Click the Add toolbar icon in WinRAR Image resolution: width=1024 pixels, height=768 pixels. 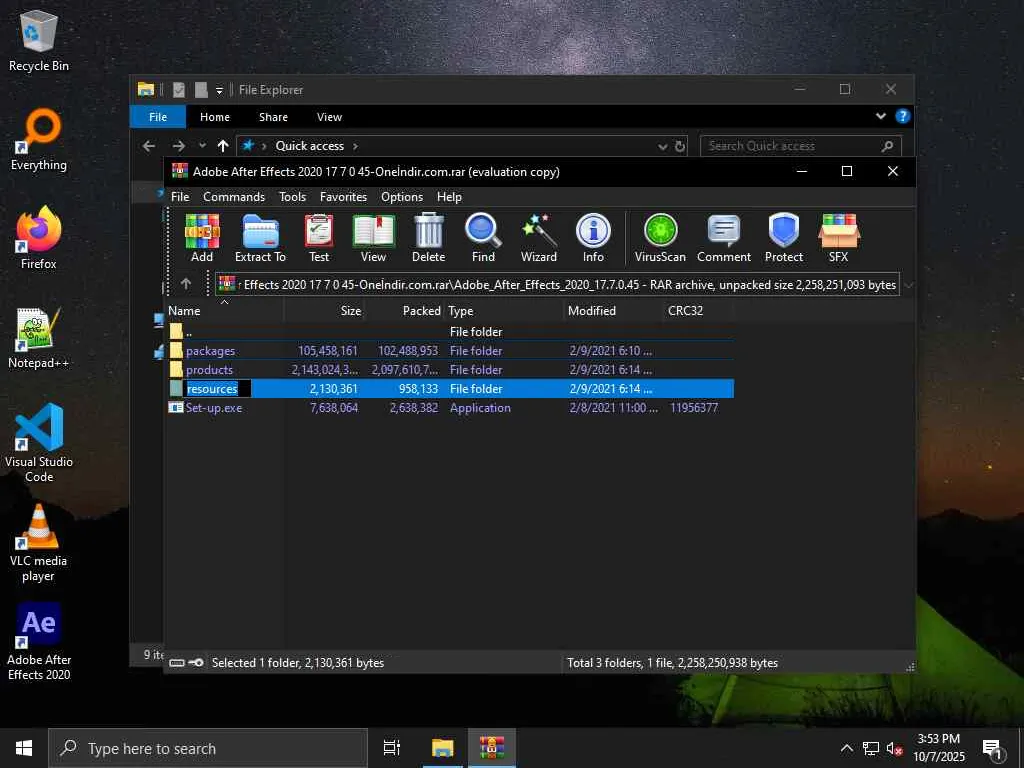tap(202, 238)
